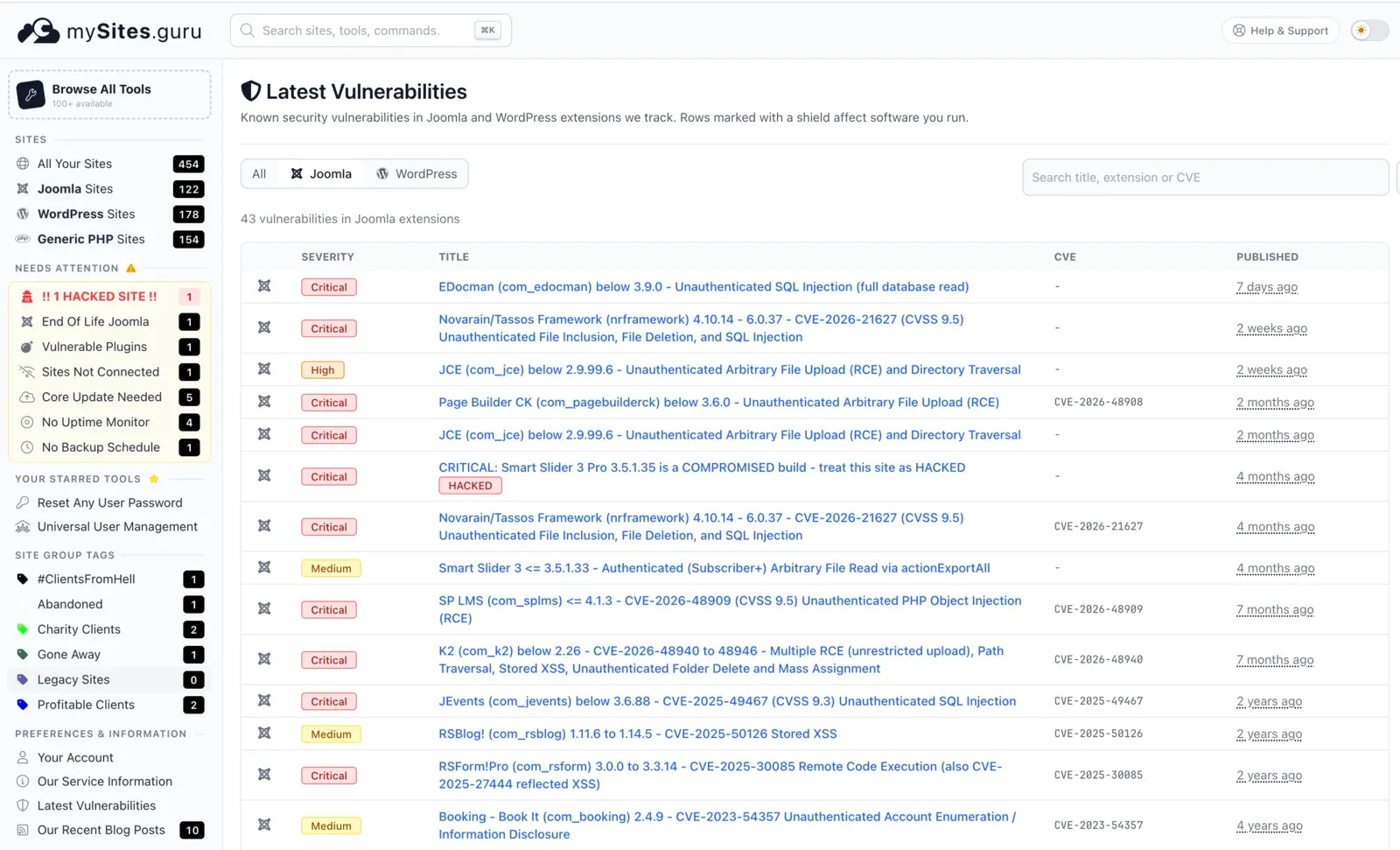Click the user icon beside Your Account

point(23,758)
